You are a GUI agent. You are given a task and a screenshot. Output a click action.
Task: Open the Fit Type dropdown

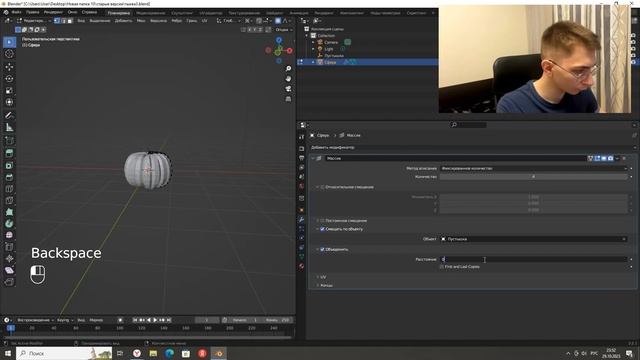pyautogui.click(x=533, y=168)
